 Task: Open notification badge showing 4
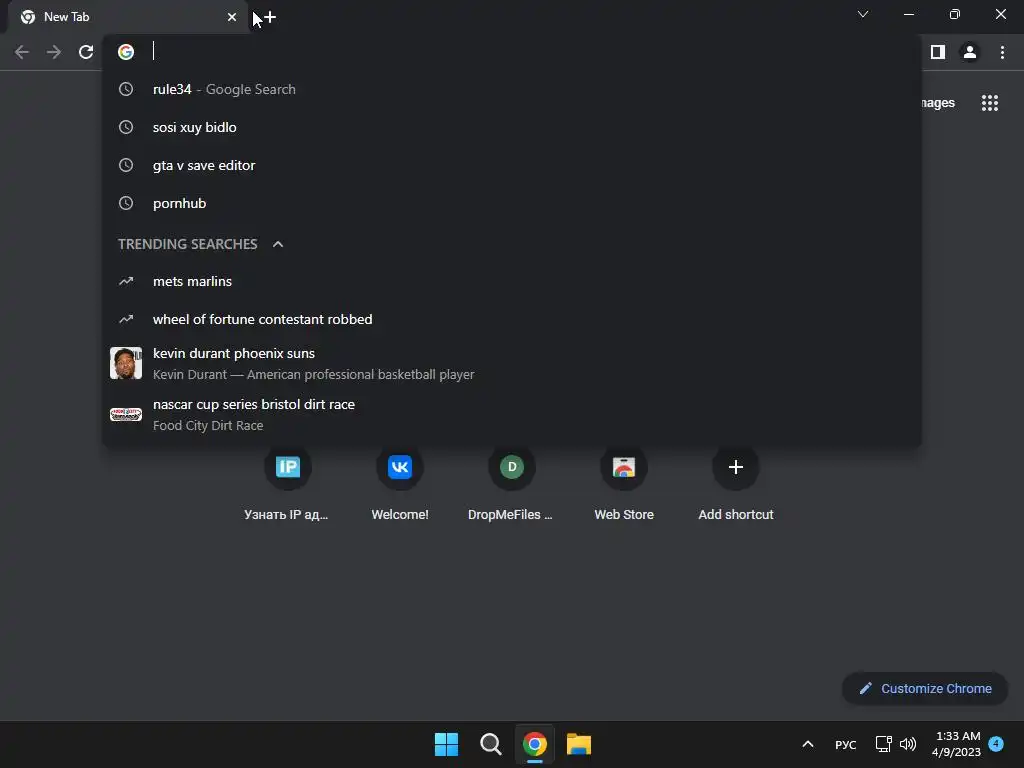click(x=996, y=743)
